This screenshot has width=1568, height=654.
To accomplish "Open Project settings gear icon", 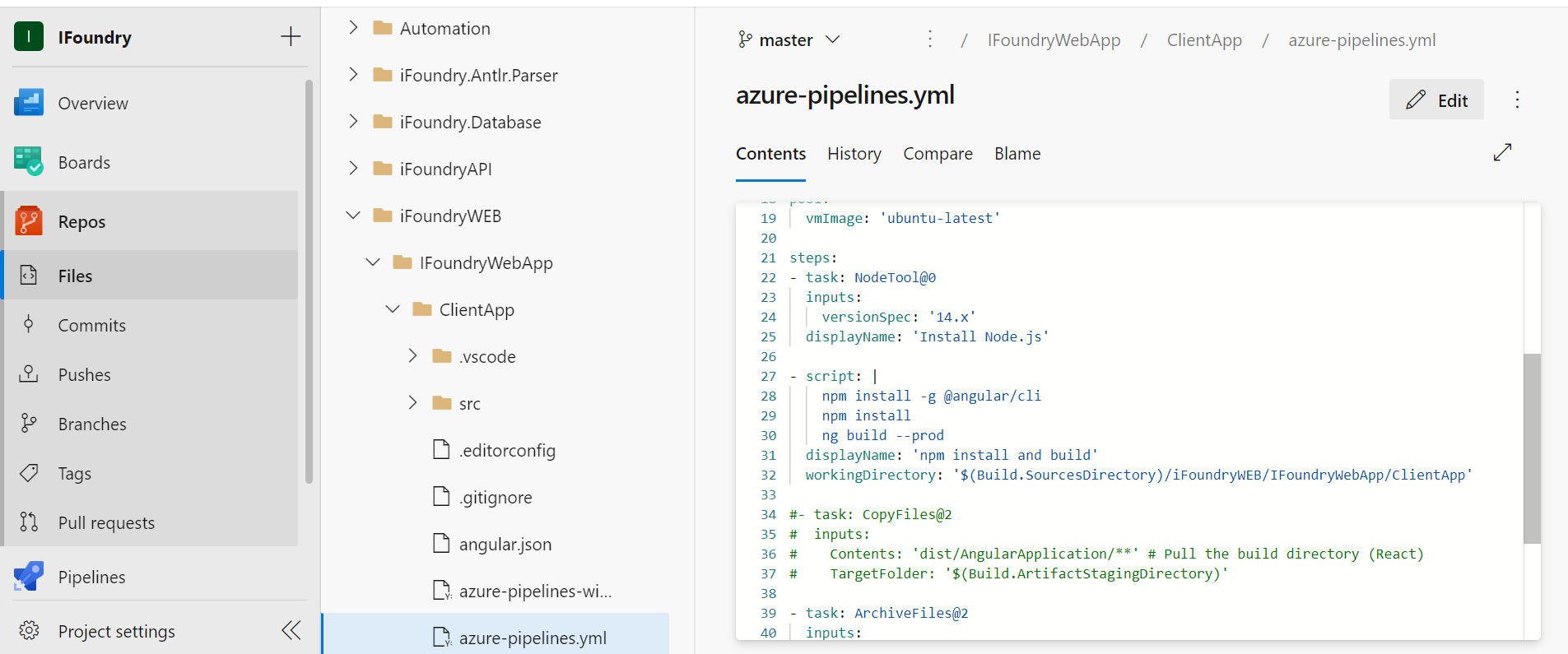I will click(x=29, y=631).
